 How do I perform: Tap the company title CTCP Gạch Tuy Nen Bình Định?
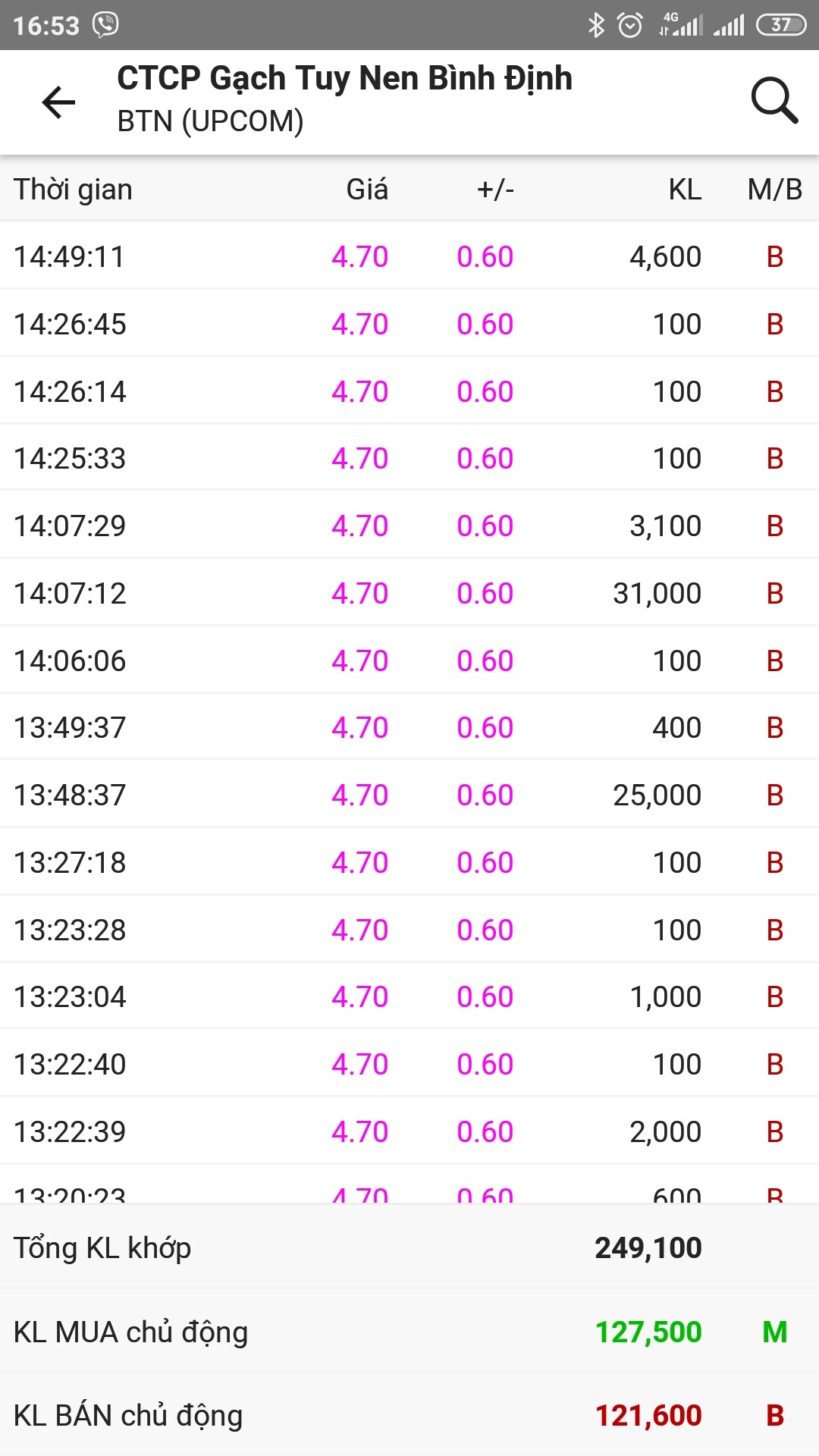point(344,79)
